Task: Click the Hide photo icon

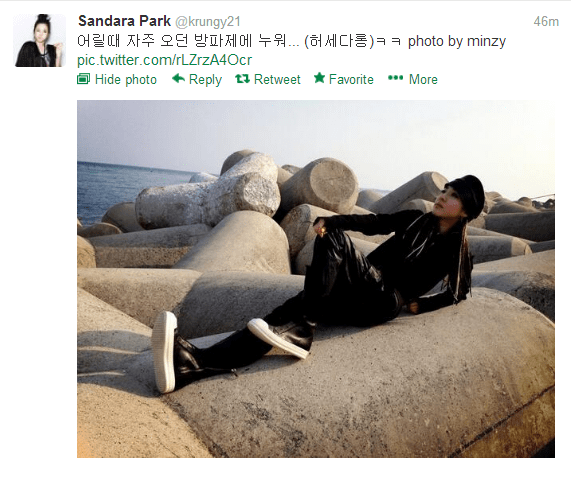Action: point(83,79)
